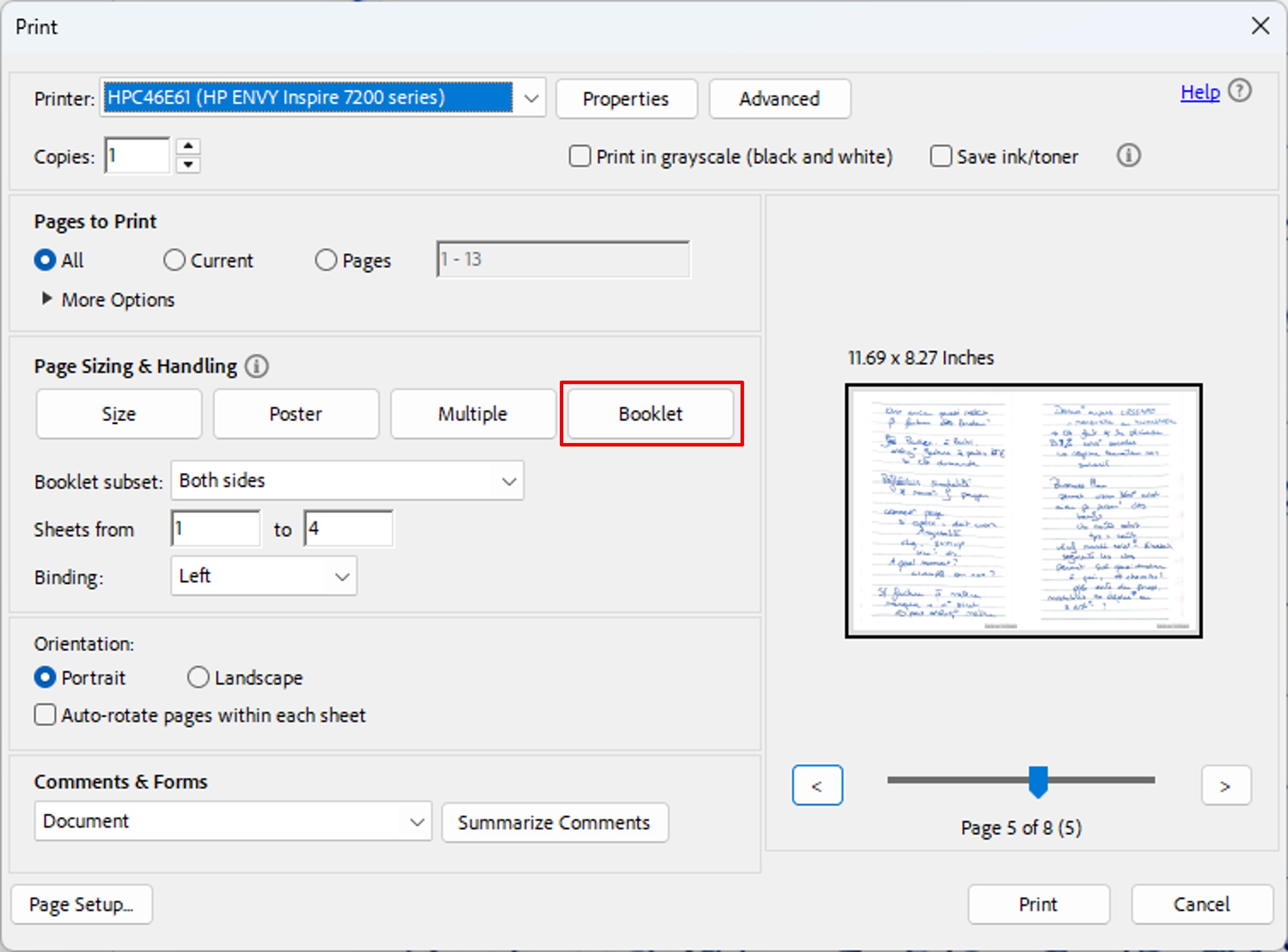Click the Help question mark icon
Image resolution: width=1288 pixels, height=952 pixels.
[1239, 91]
